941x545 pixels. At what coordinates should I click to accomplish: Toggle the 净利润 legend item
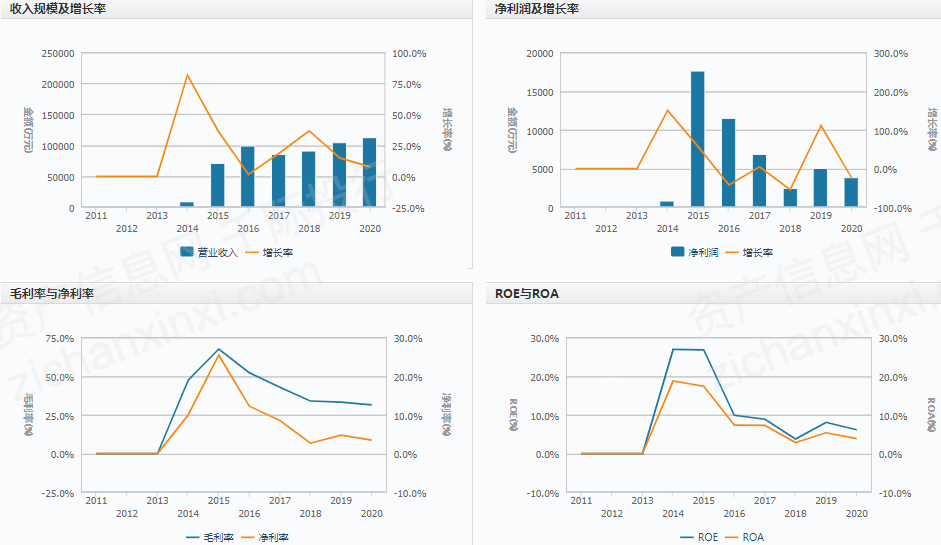(694, 252)
